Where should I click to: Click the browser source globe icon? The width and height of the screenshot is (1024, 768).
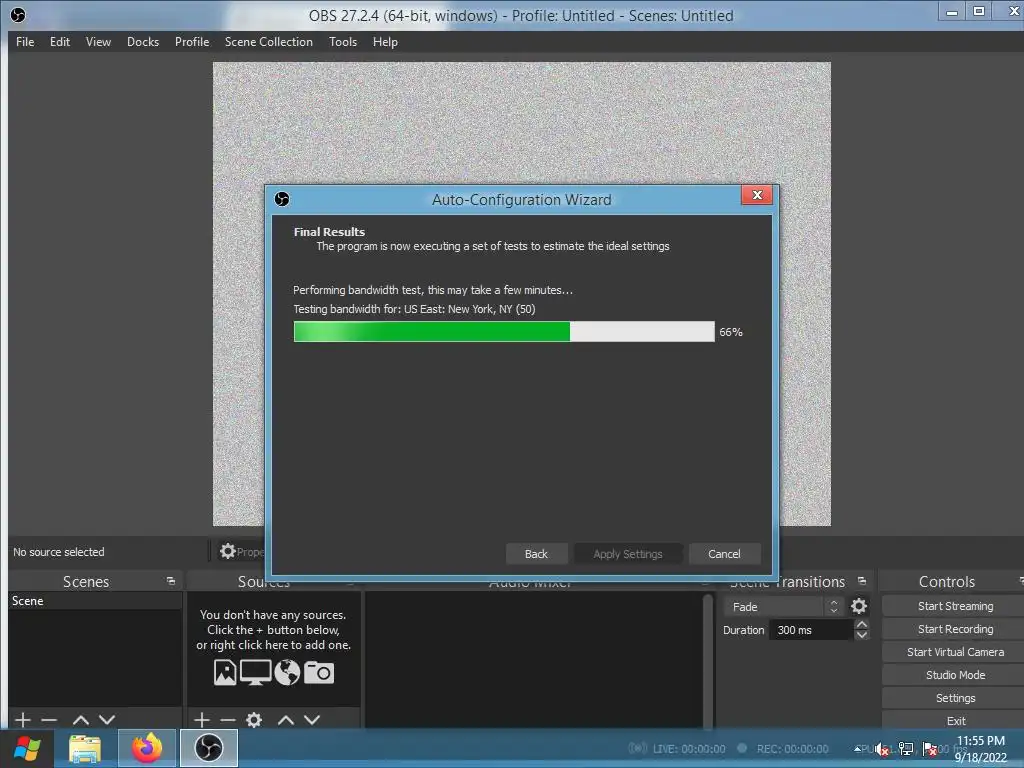pyautogui.click(x=287, y=672)
